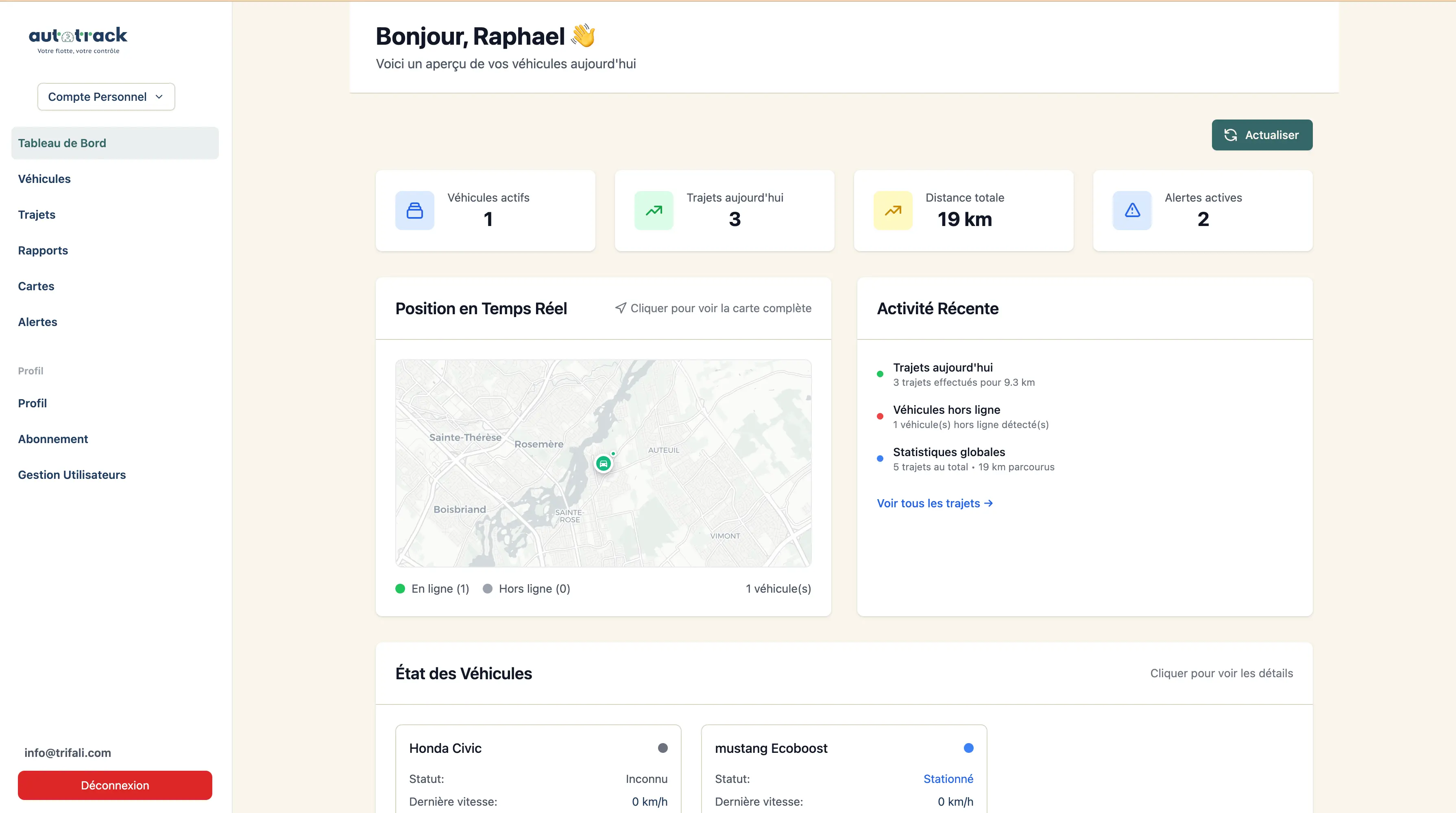The image size is (1456, 813).
Task: Click the Alertes actives warning triangle icon
Action: (x=1131, y=210)
